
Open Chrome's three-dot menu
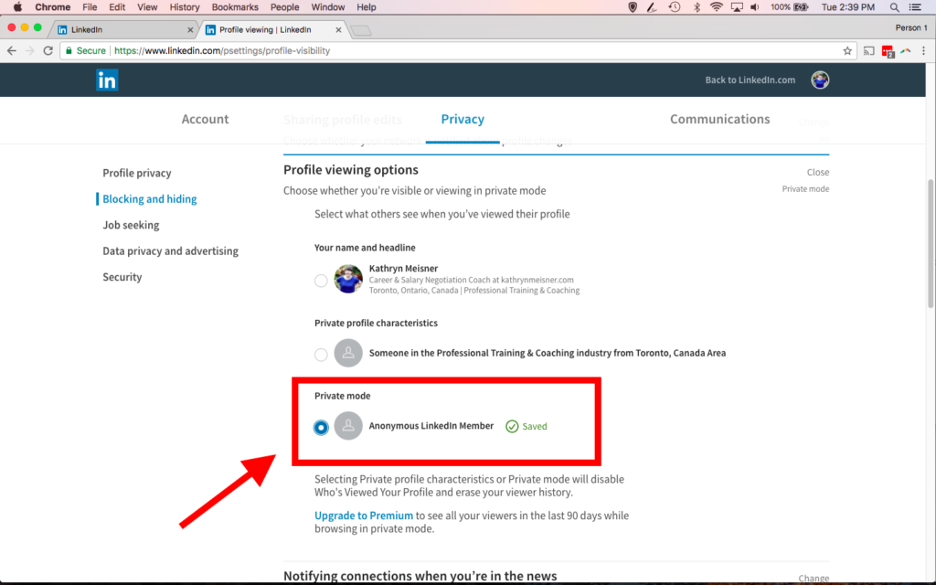pos(923,51)
